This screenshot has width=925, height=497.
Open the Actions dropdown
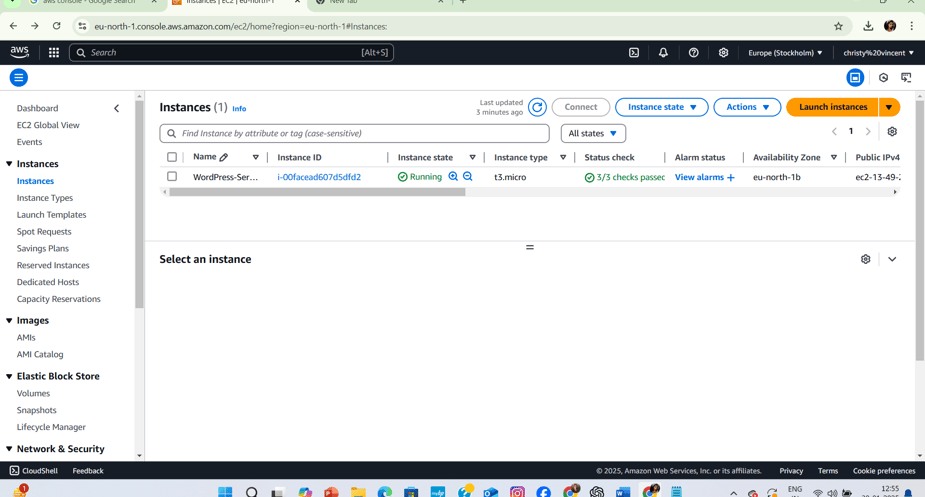(747, 107)
